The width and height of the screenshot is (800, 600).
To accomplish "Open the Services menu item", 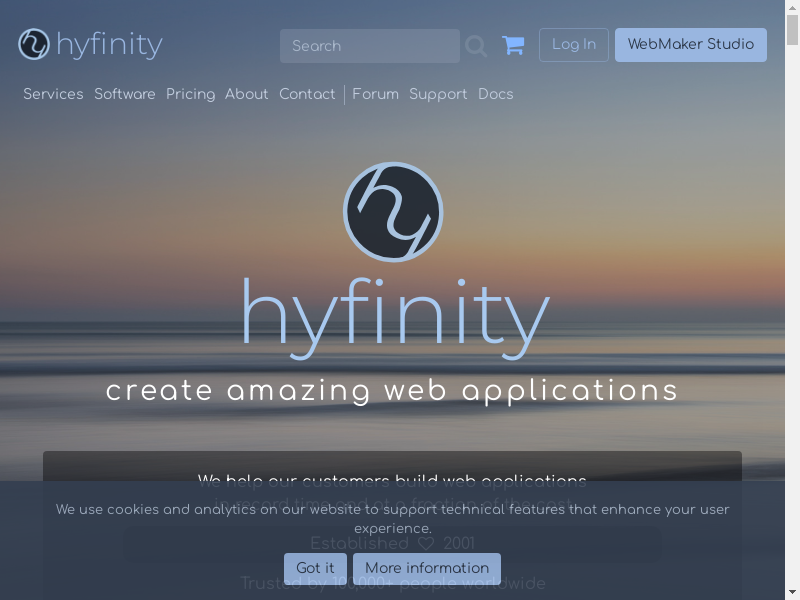I will [53, 94].
